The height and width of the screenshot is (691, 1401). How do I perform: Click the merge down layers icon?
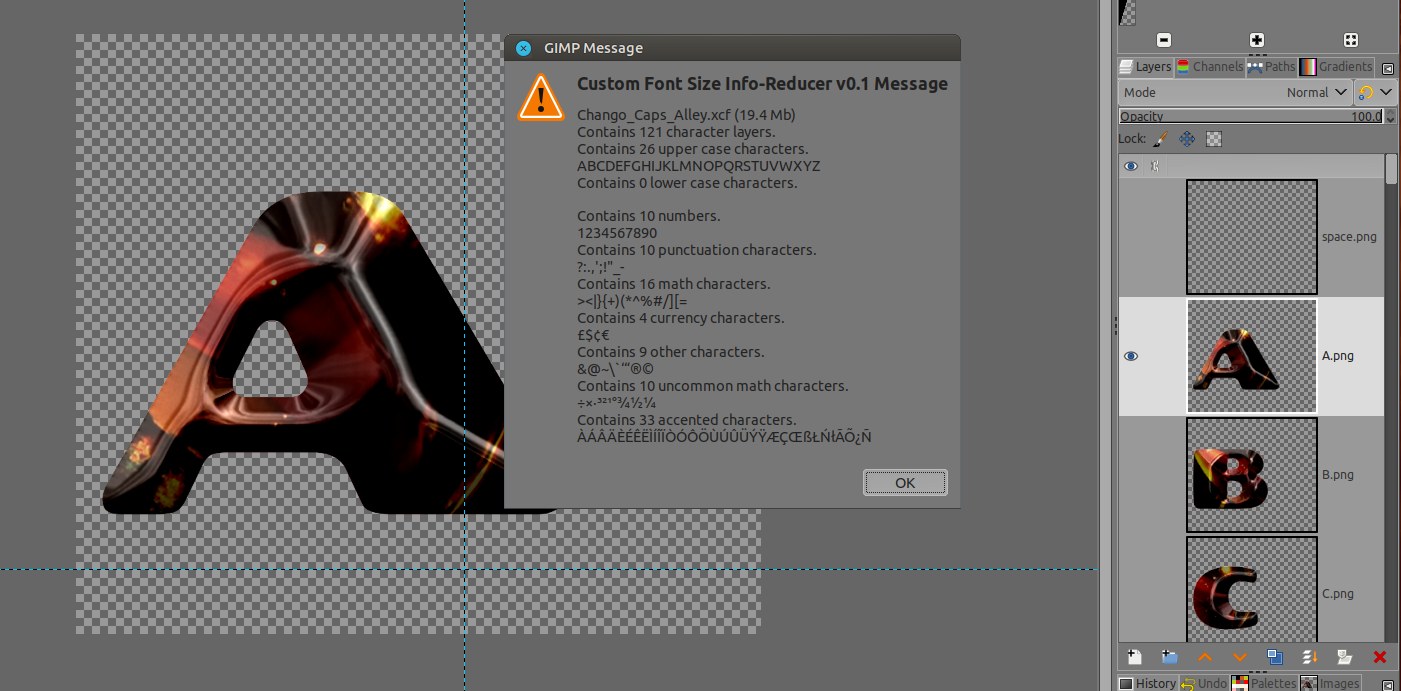(1310, 657)
